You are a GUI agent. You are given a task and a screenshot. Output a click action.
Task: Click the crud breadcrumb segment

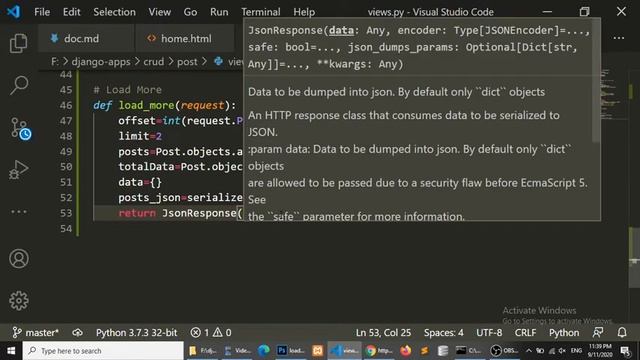coord(153,62)
